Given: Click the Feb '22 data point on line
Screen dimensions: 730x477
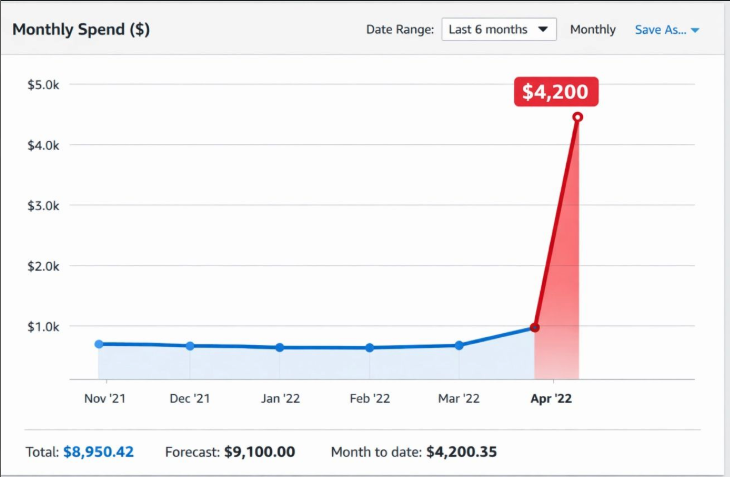Looking at the screenshot, I should tap(369, 347).
